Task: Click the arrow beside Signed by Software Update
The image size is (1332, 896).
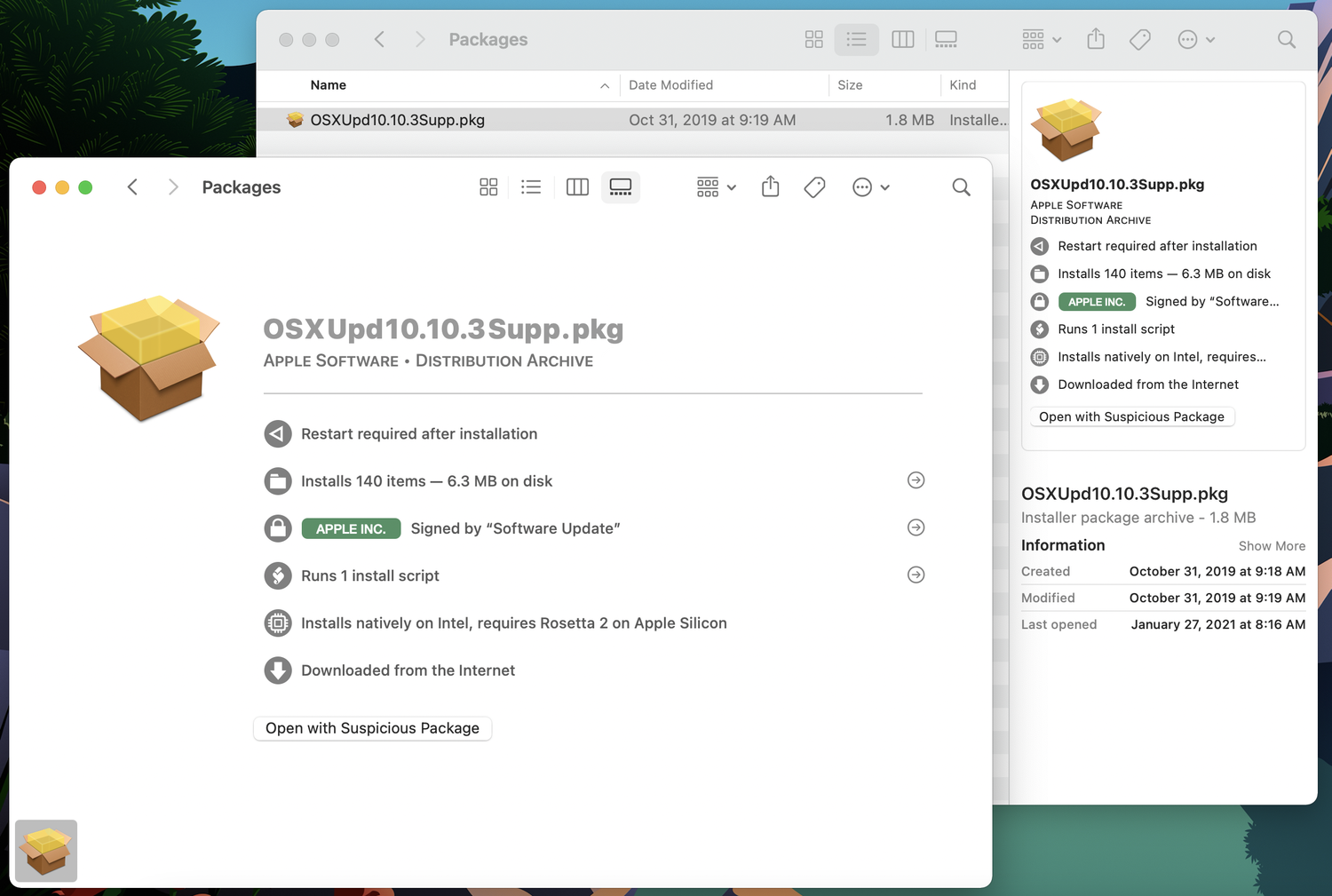Action: point(916,527)
